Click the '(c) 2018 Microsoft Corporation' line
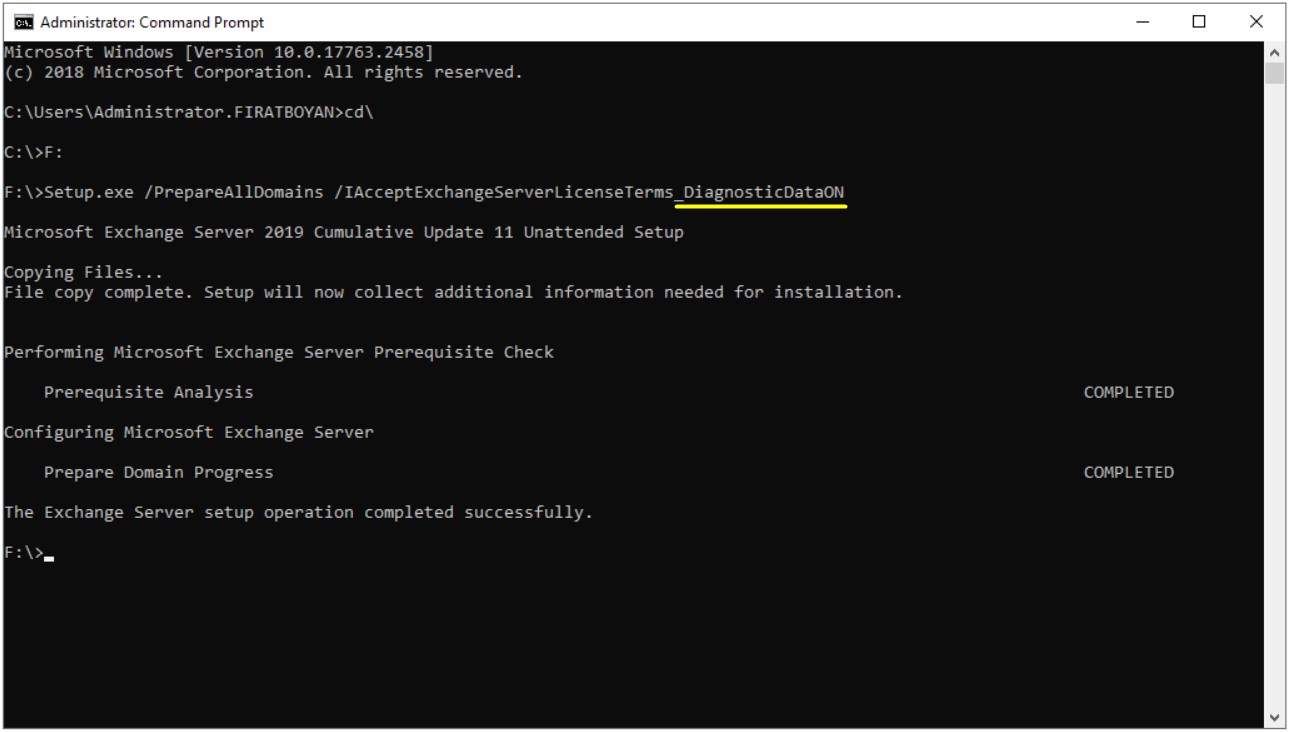The height and width of the screenshot is (732, 1289). pyautogui.click(x=264, y=72)
